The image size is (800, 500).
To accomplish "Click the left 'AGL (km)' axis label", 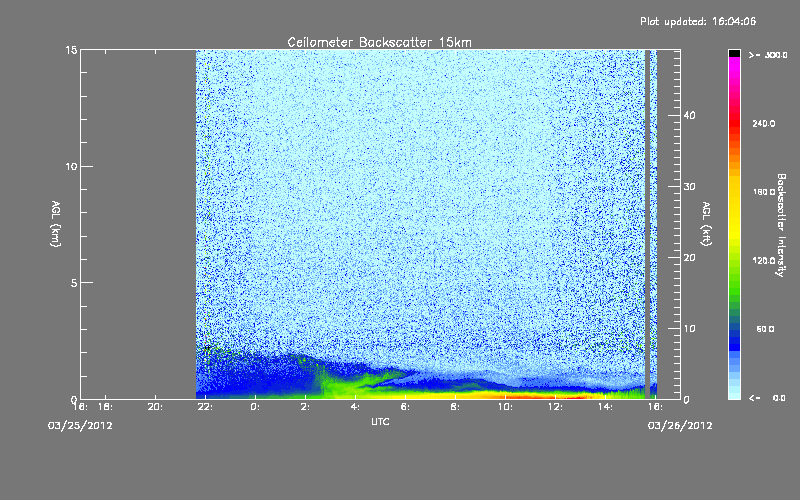I will (x=56, y=224).
